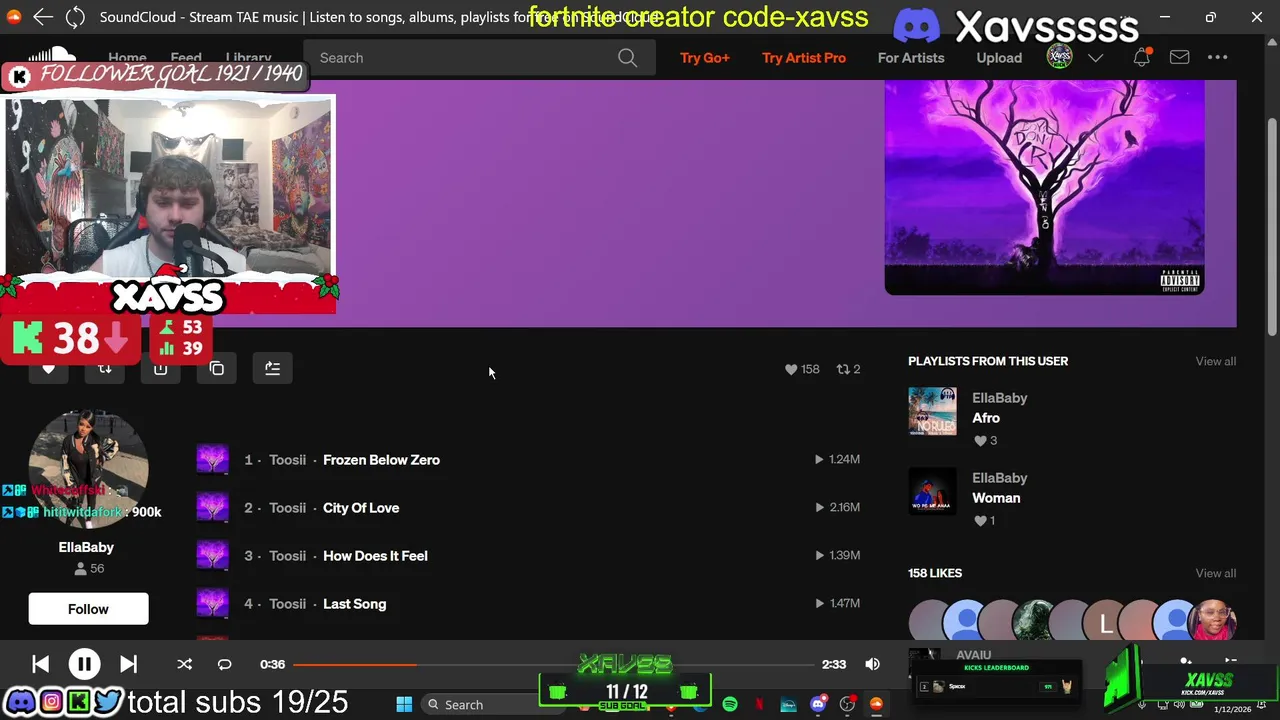Open the notifications bell
The image size is (1280, 720).
(x=1141, y=58)
